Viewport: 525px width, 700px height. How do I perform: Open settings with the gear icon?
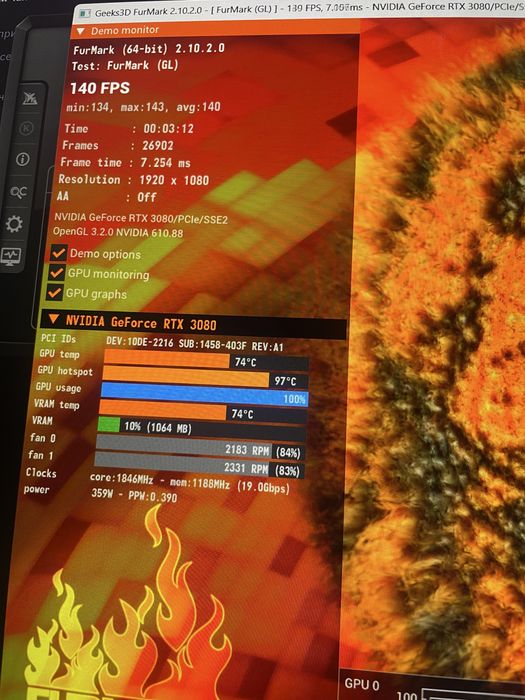14,223
